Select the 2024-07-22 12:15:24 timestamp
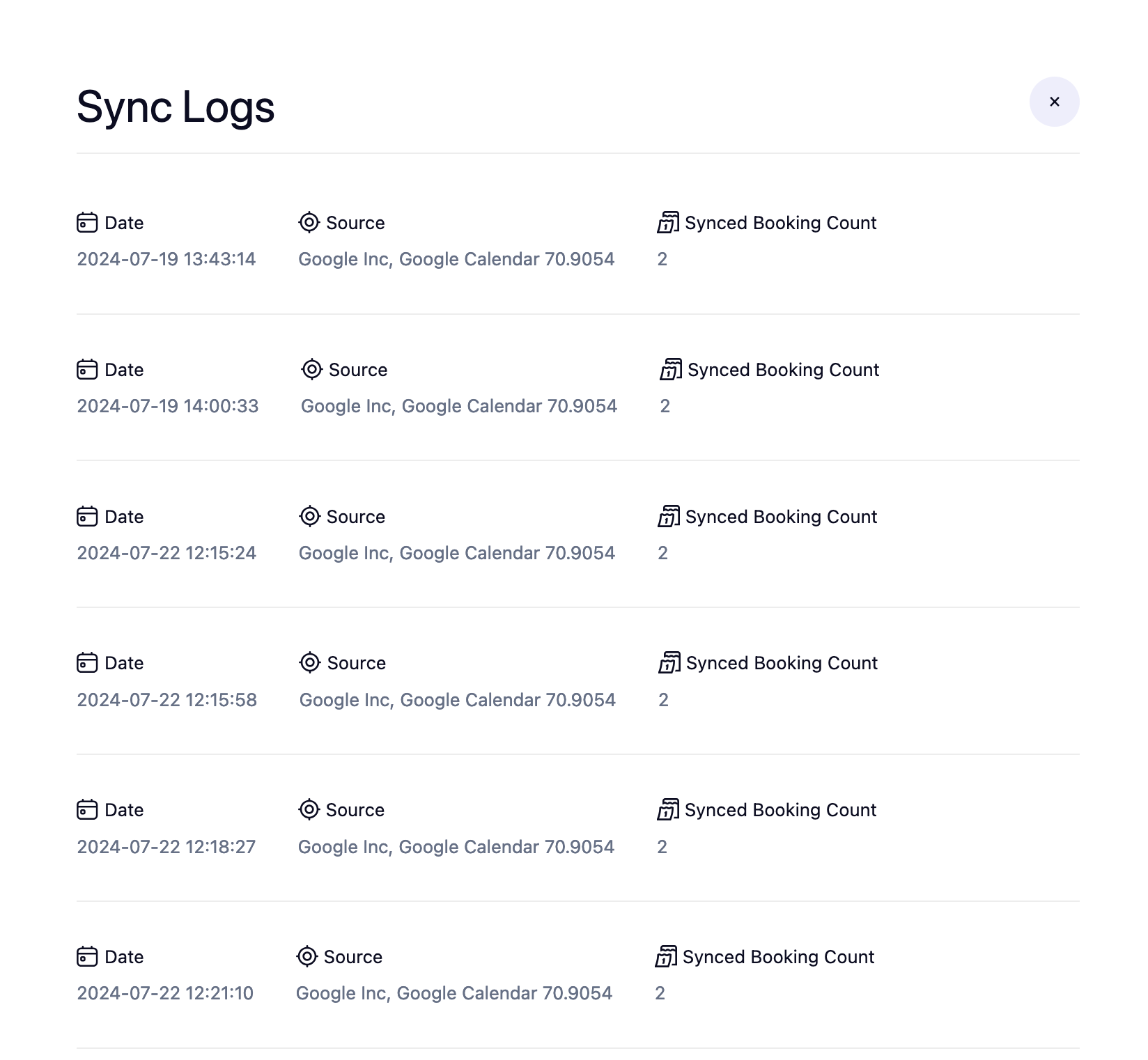The image size is (1148, 1060). [x=166, y=553]
